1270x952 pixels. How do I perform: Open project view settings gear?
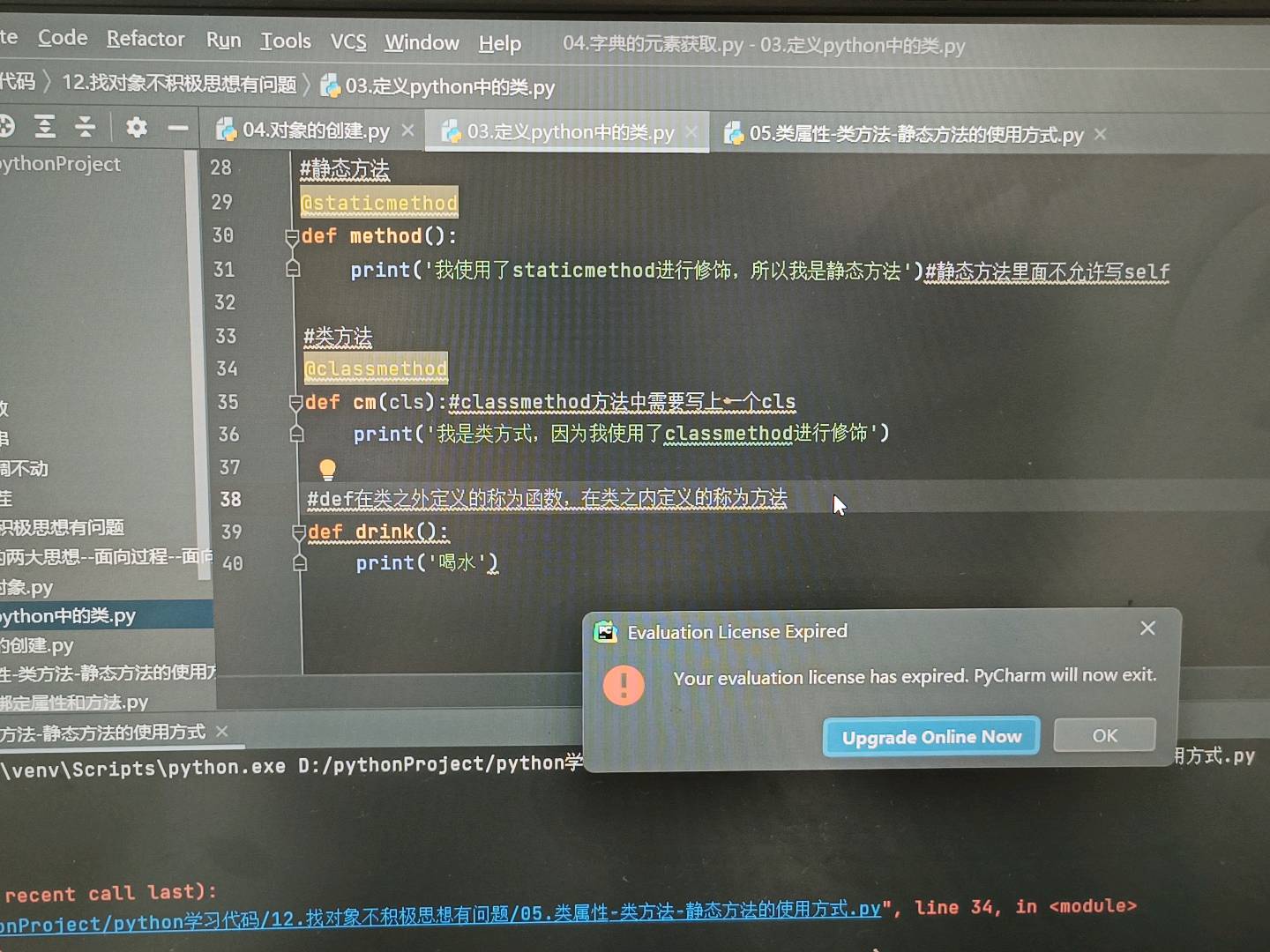coord(136,127)
